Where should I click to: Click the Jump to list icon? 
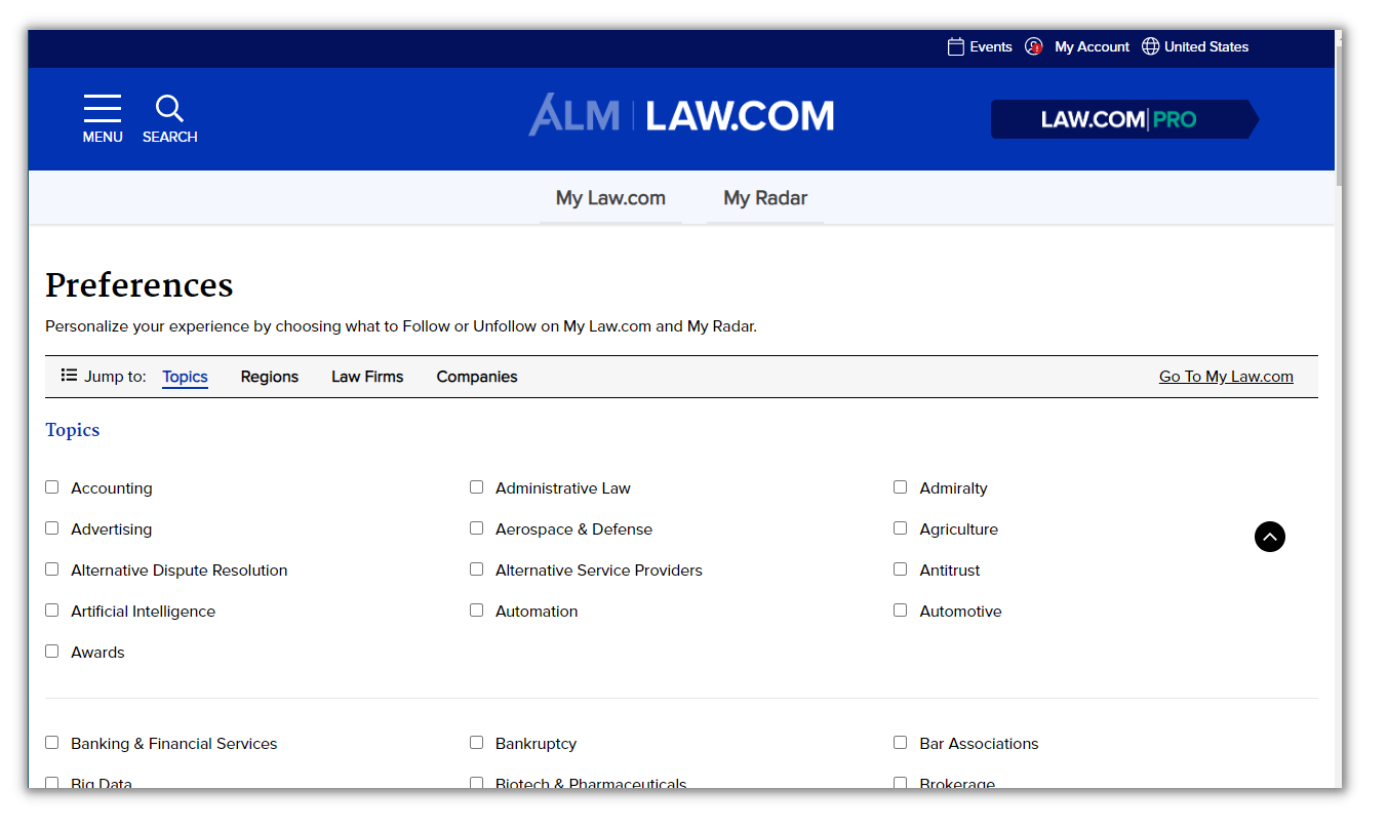[69, 376]
